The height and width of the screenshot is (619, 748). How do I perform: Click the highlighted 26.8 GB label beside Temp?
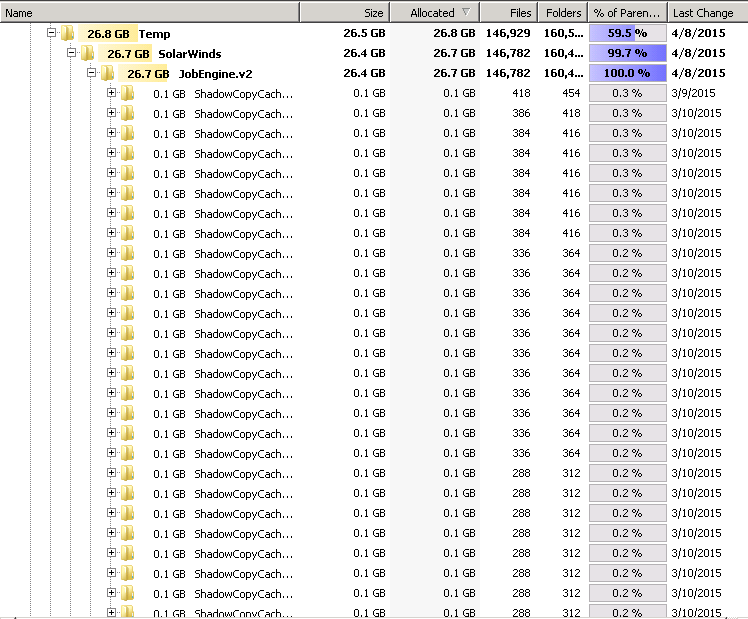coord(108,34)
